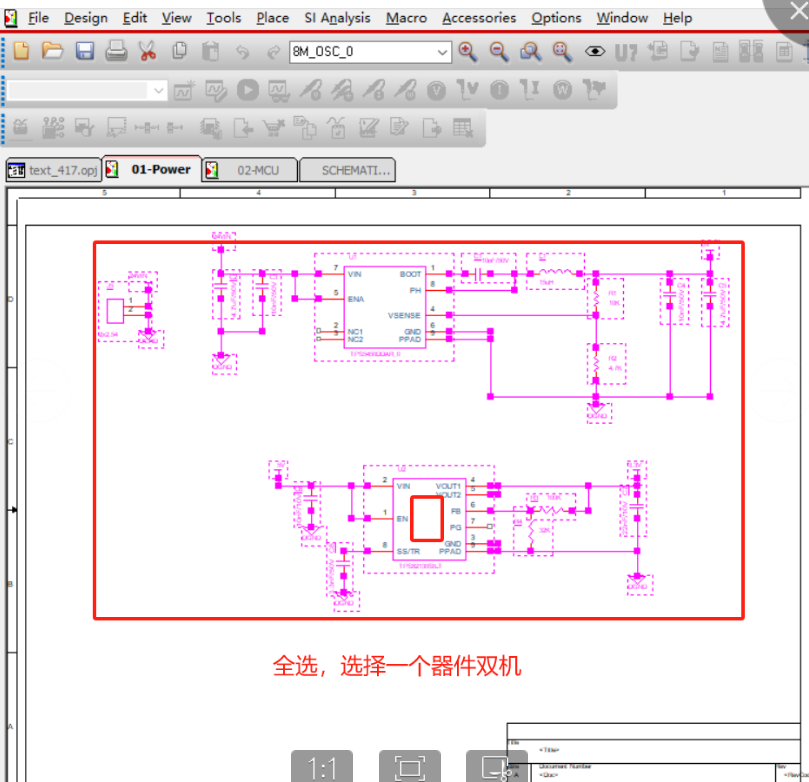
Task: Open the 8M_OSC_0 part dropdown
Action: 442,52
